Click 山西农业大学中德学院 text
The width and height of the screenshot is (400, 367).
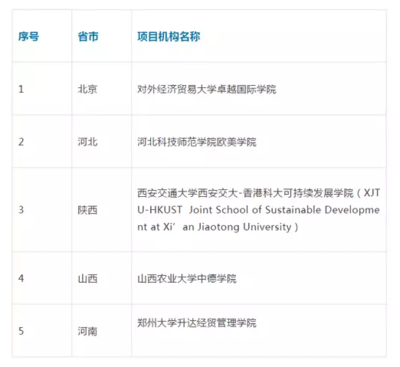[187, 278]
